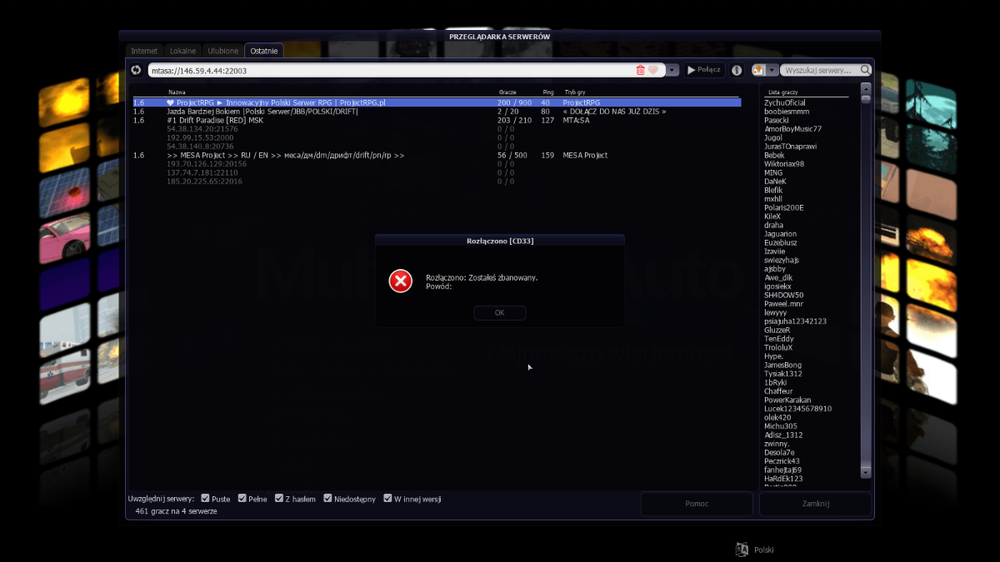The width and height of the screenshot is (1000, 562).
Task: Click the refresh server list icon
Action: pyautogui.click(x=136, y=70)
